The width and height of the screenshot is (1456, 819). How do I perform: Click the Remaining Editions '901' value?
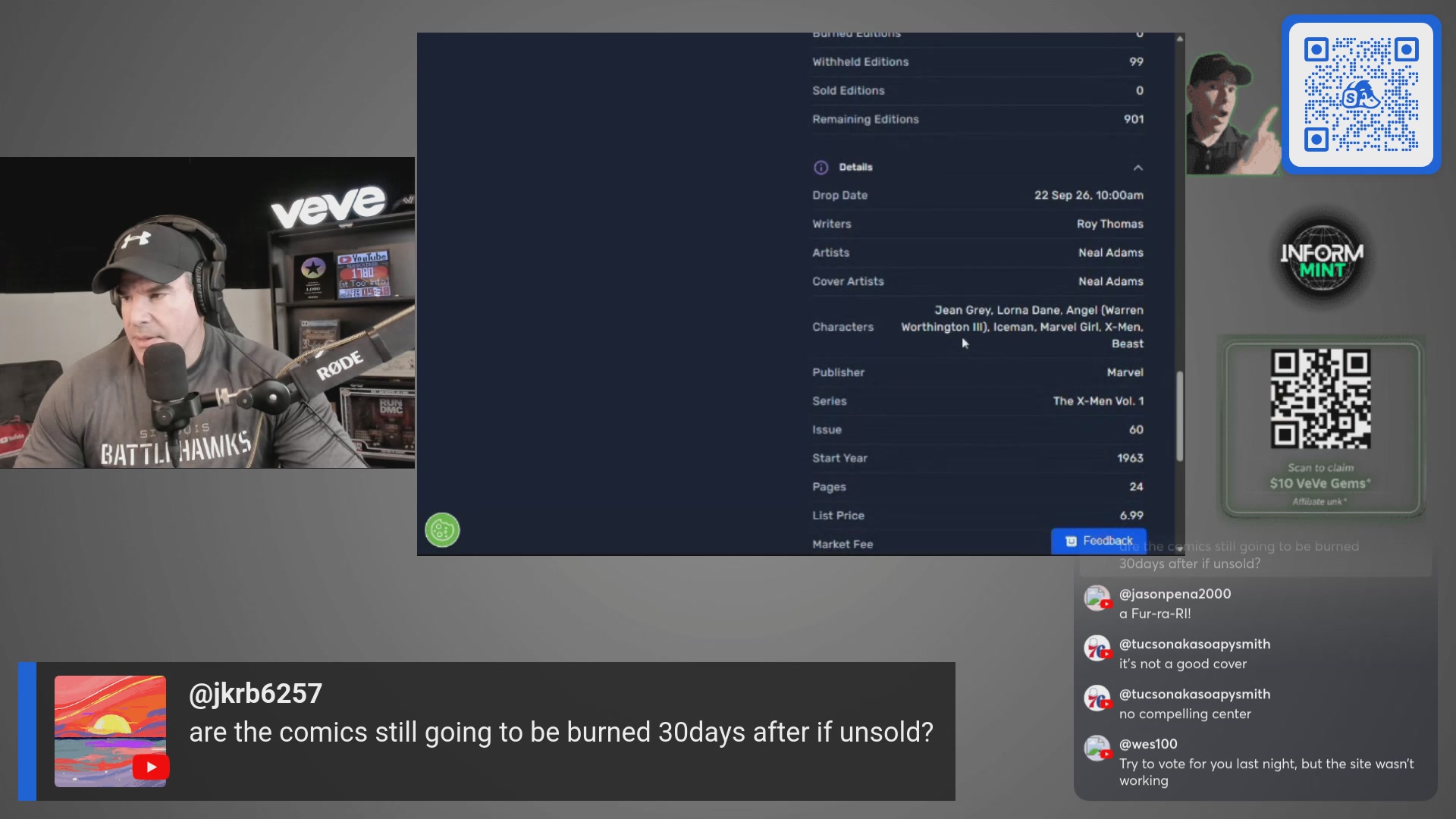(1134, 119)
